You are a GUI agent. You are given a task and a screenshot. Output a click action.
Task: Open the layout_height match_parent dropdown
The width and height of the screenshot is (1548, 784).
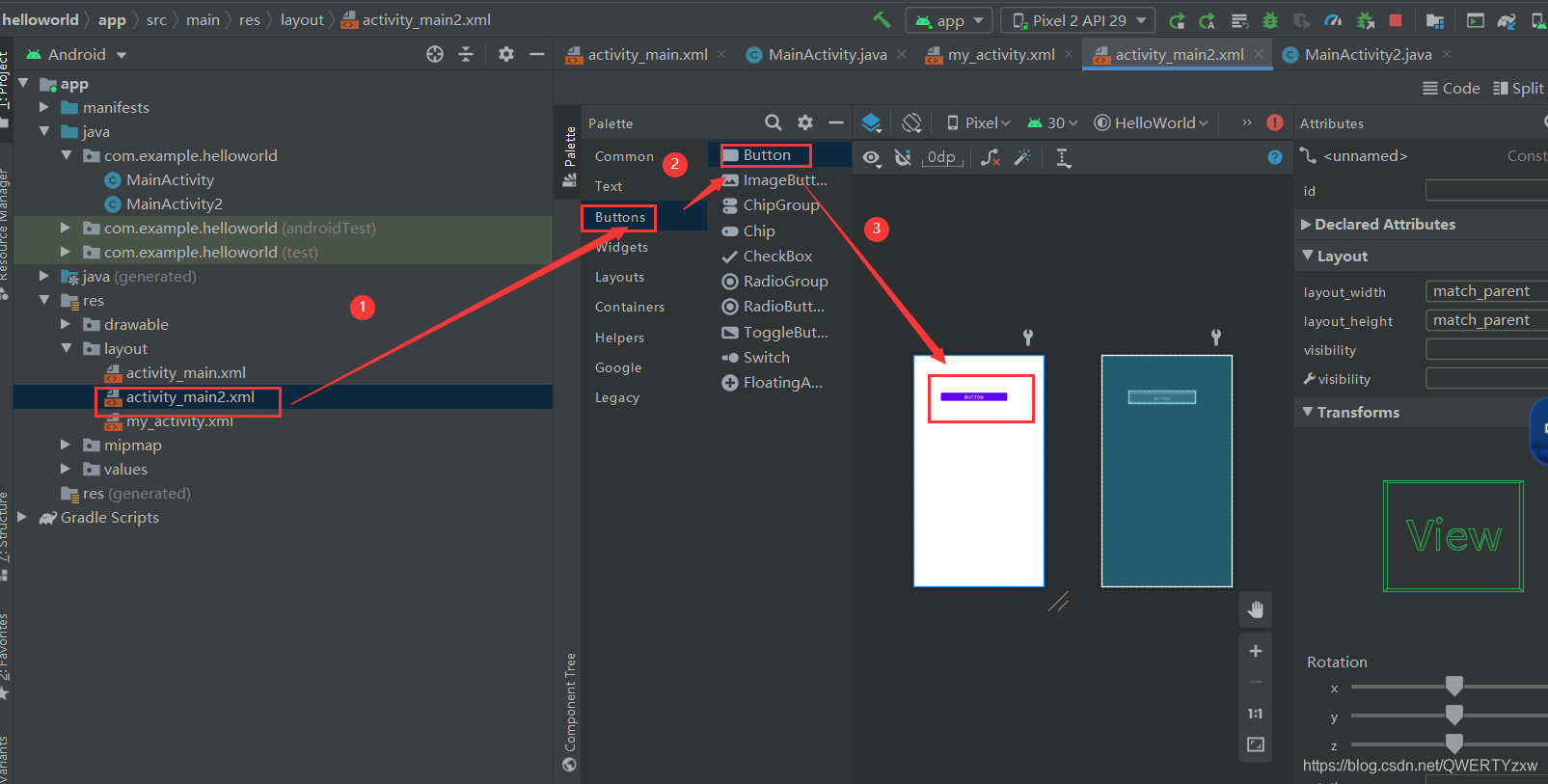pos(1486,320)
